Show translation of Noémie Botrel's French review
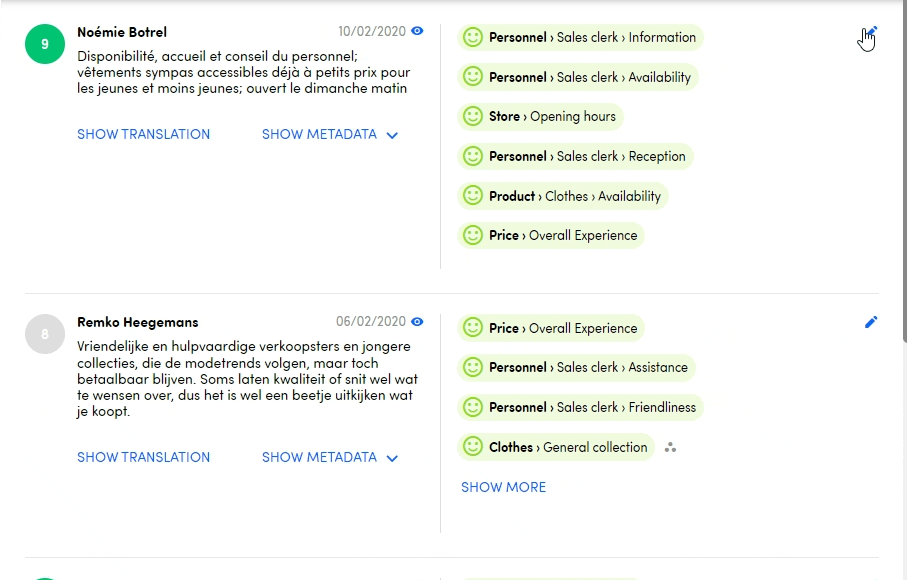The width and height of the screenshot is (907, 580). tap(143, 135)
